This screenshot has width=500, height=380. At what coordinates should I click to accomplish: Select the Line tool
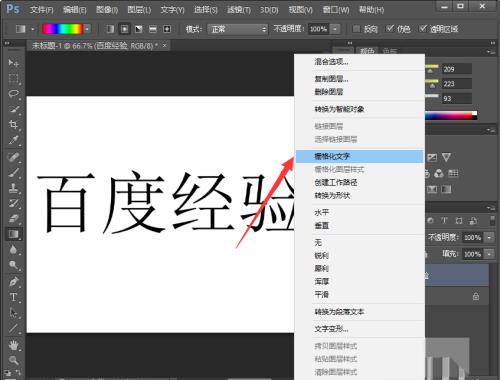(13, 328)
